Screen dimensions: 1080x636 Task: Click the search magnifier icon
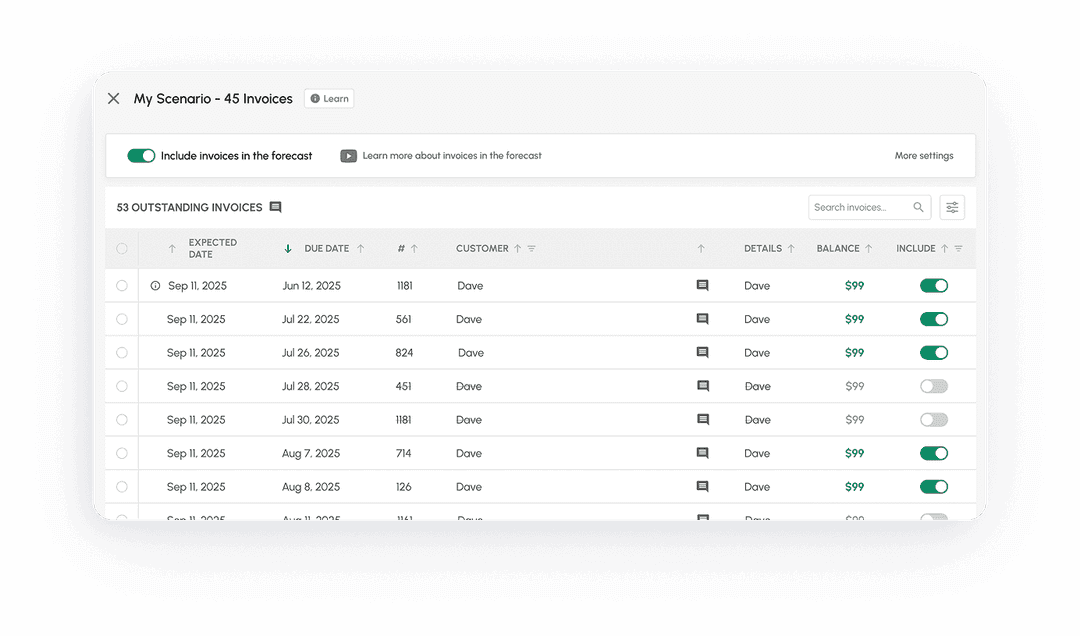click(918, 207)
